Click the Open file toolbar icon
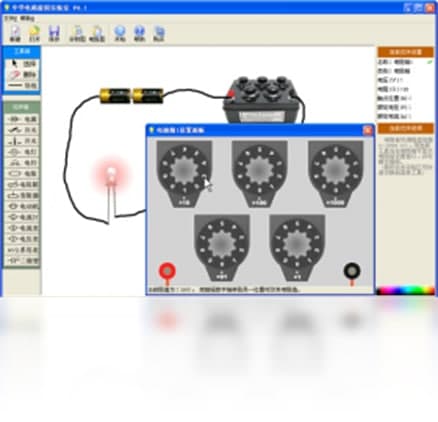 [x=34, y=34]
